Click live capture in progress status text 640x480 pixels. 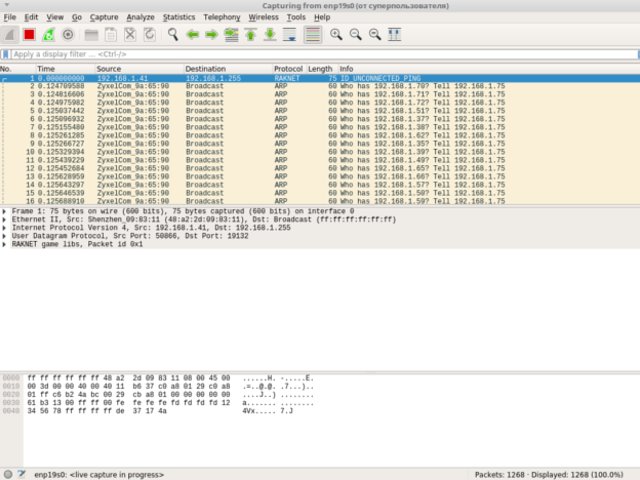pos(99,475)
